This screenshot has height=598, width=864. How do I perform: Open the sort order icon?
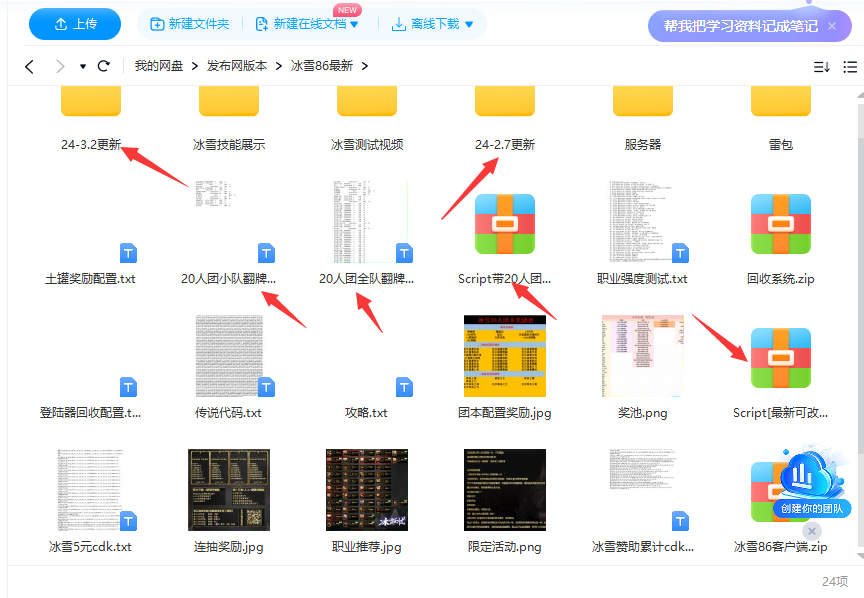[x=821, y=67]
